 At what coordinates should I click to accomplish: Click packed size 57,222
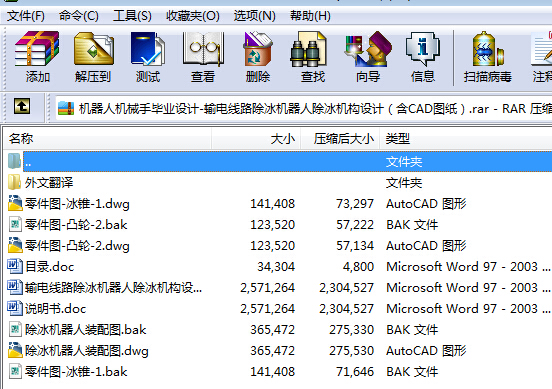355,225
